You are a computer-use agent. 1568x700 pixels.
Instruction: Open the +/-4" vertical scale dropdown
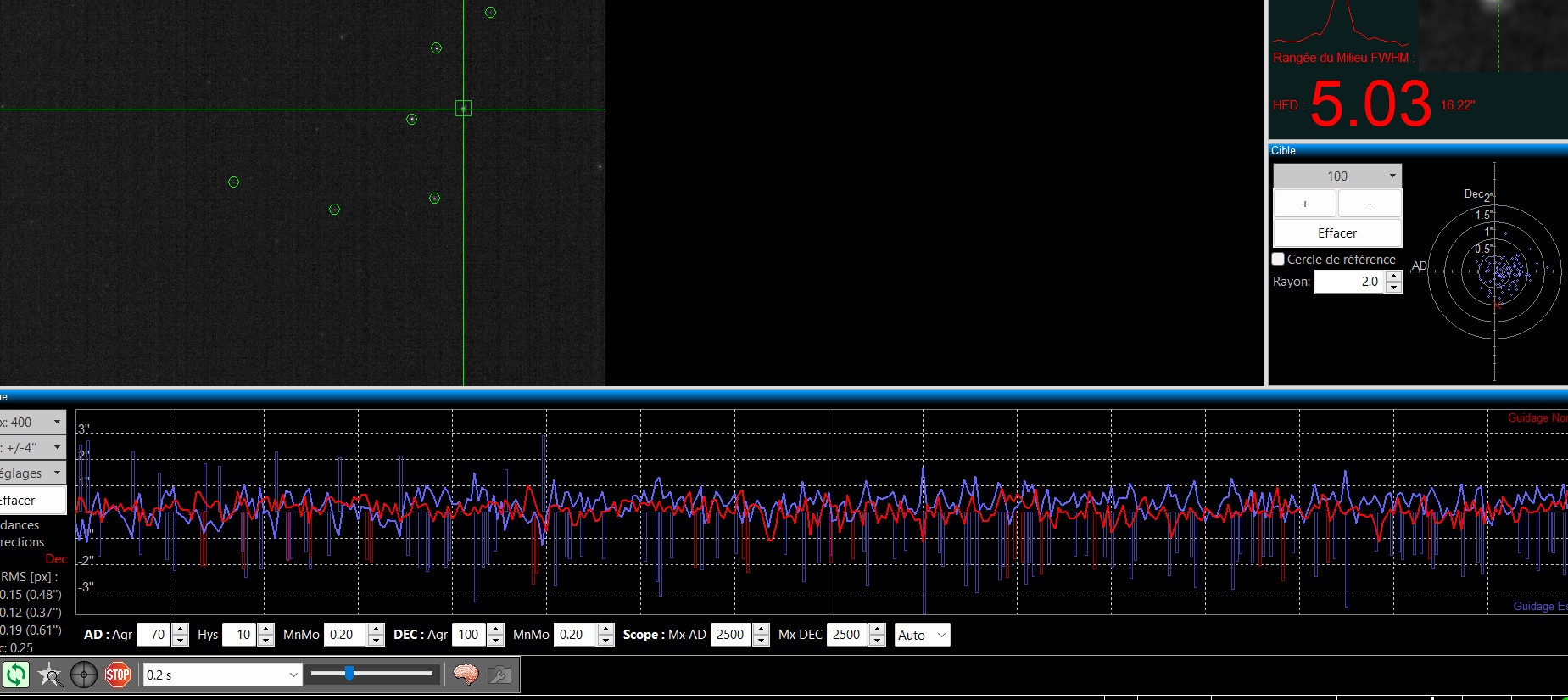pos(32,447)
